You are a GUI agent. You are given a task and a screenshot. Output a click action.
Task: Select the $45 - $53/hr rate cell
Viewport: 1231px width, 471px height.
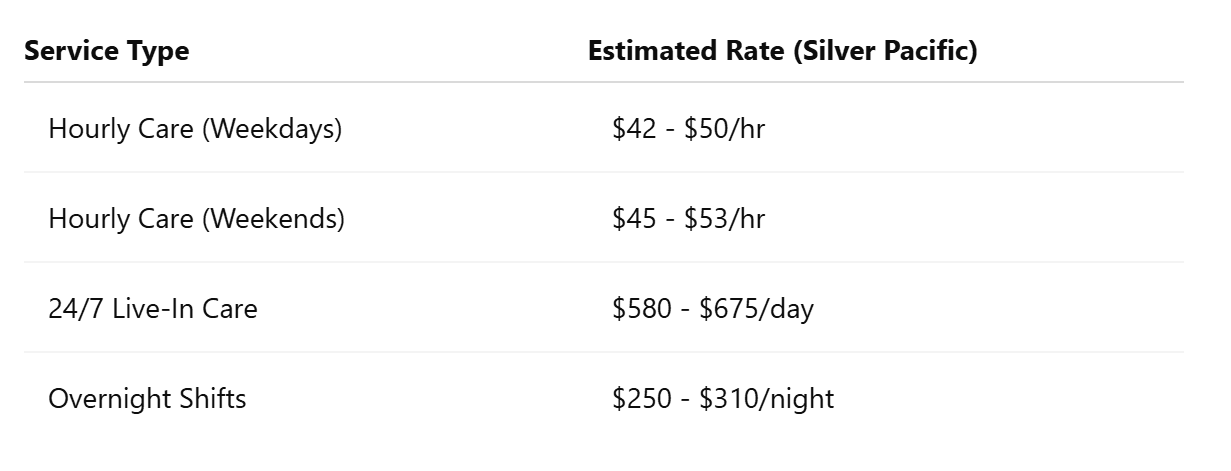(x=688, y=219)
